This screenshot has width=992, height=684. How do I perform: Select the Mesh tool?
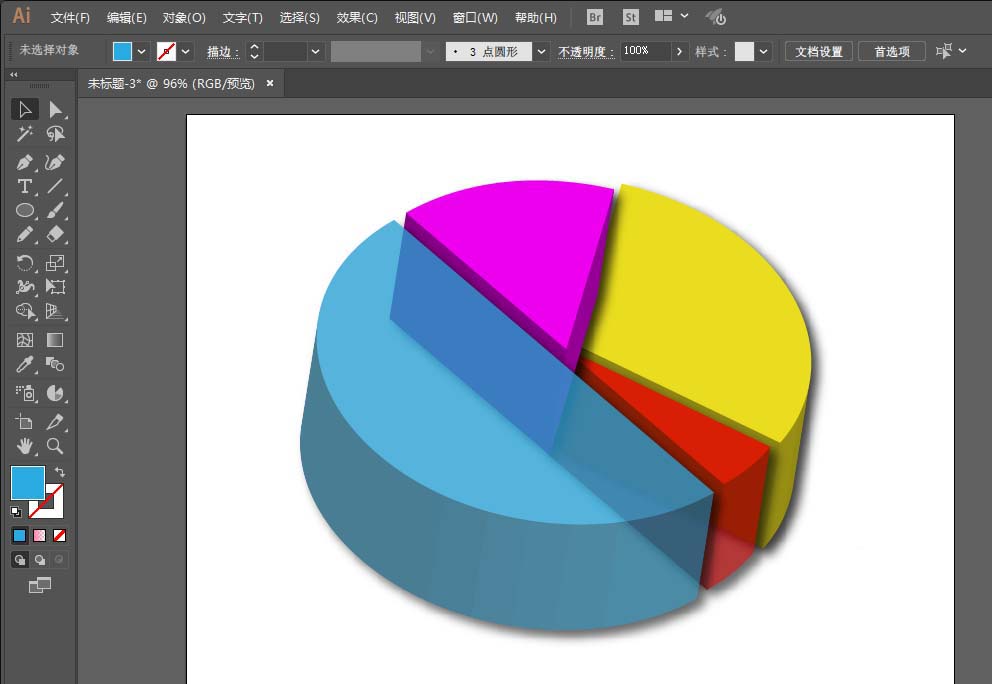coord(25,340)
